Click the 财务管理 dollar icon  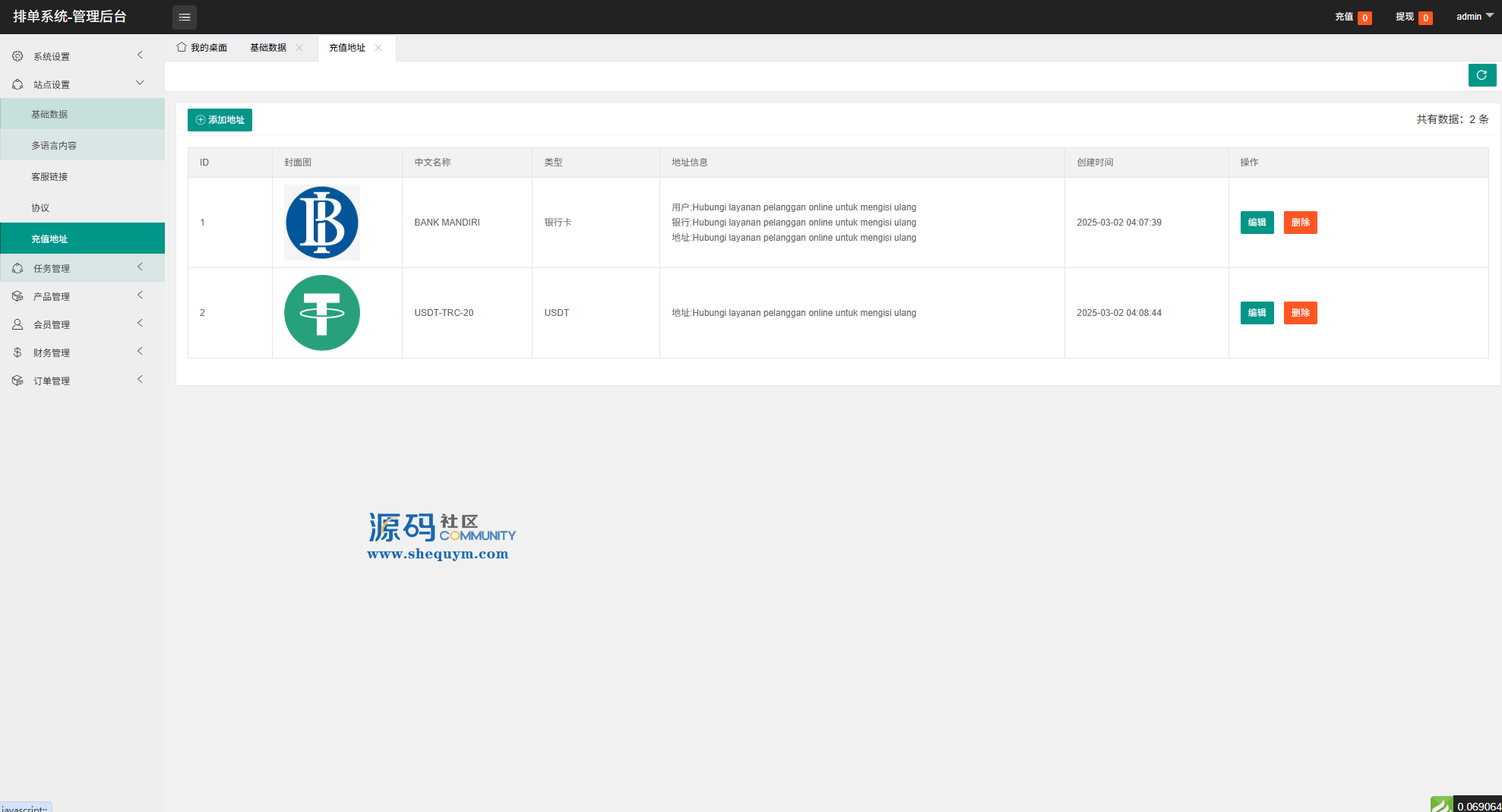coord(17,352)
